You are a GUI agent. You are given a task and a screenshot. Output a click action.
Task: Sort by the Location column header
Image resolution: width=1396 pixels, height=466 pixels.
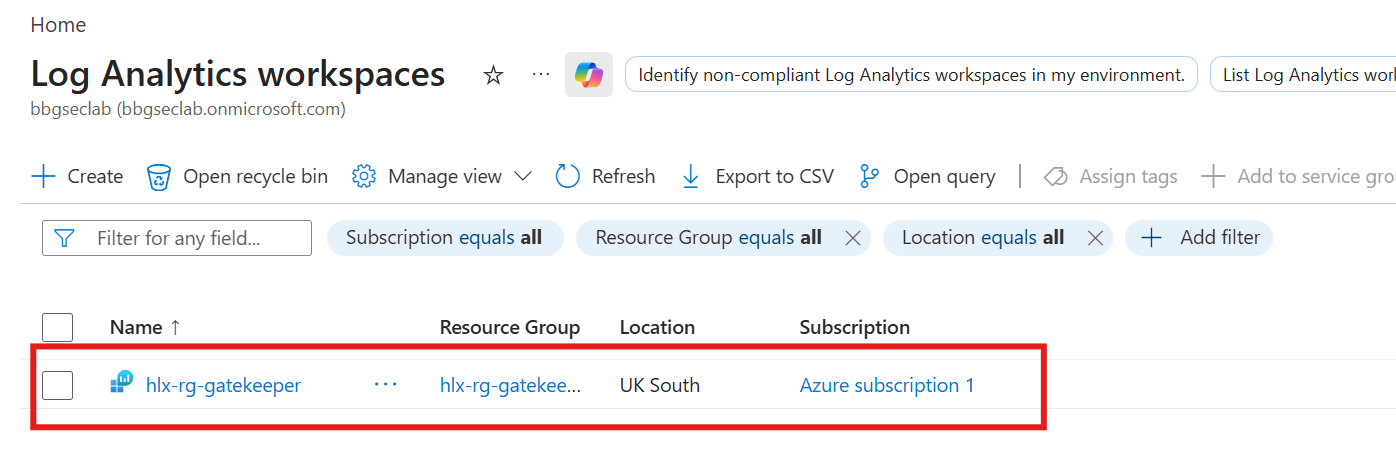(657, 328)
